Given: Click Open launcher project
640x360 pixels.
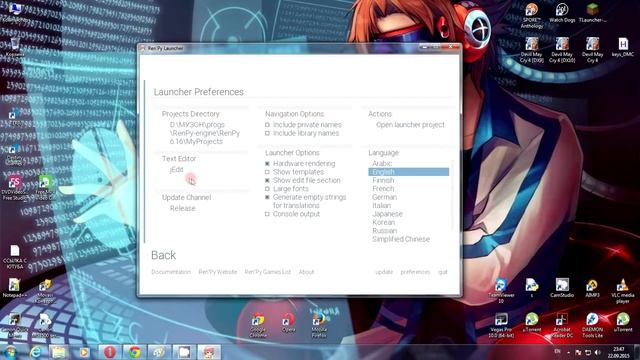Looking at the screenshot, I should tap(410, 125).
